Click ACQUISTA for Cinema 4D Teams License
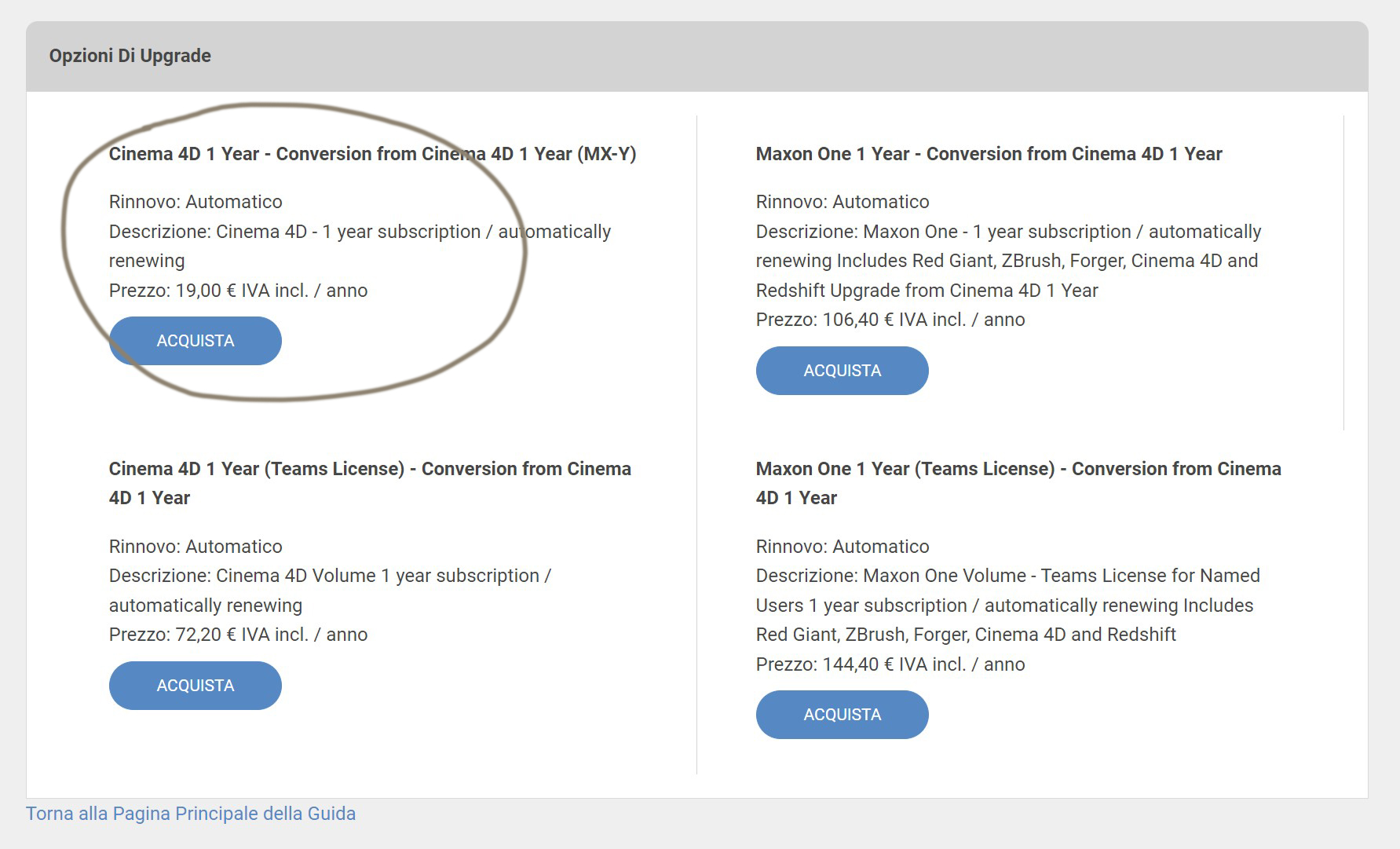The width and height of the screenshot is (1400, 849). (x=195, y=686)
